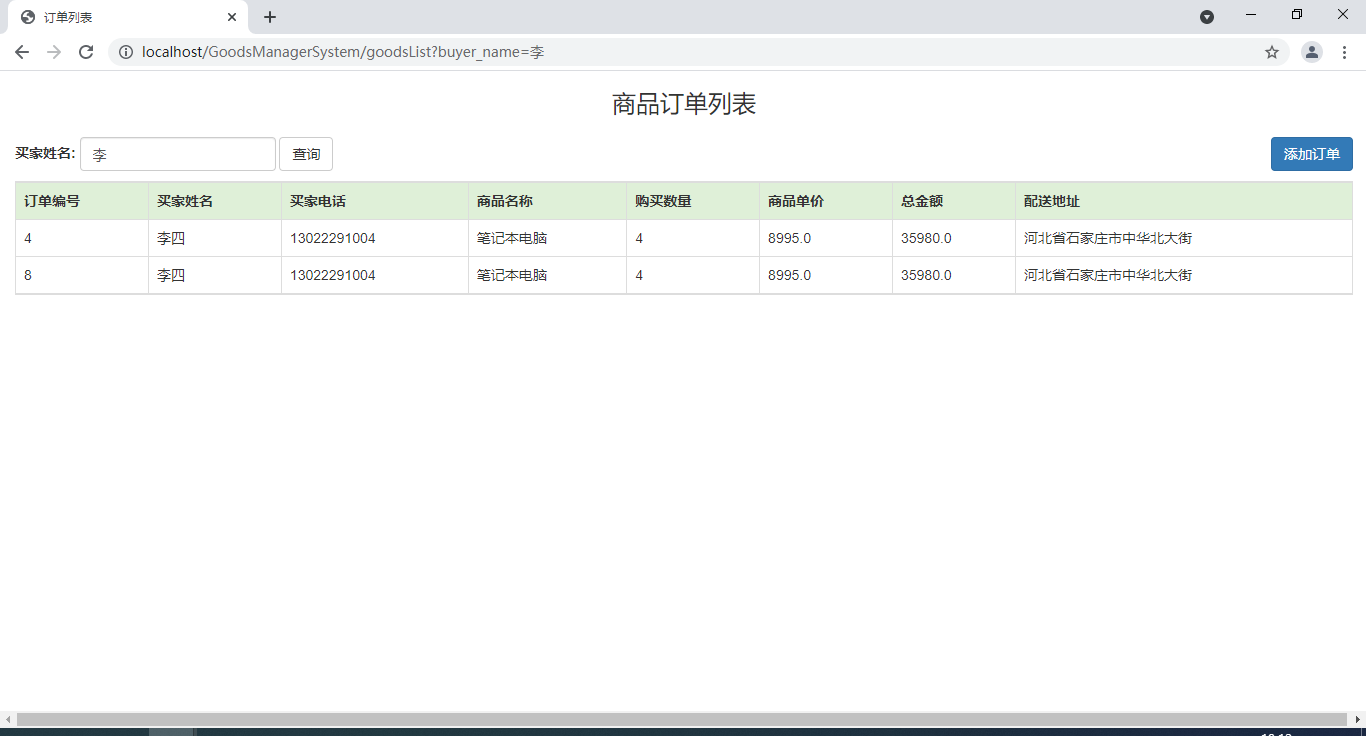This screenshot has width=1366, height=736.
Task: Click phone 13022291004 in order 8 row
Action: point(333,275)
